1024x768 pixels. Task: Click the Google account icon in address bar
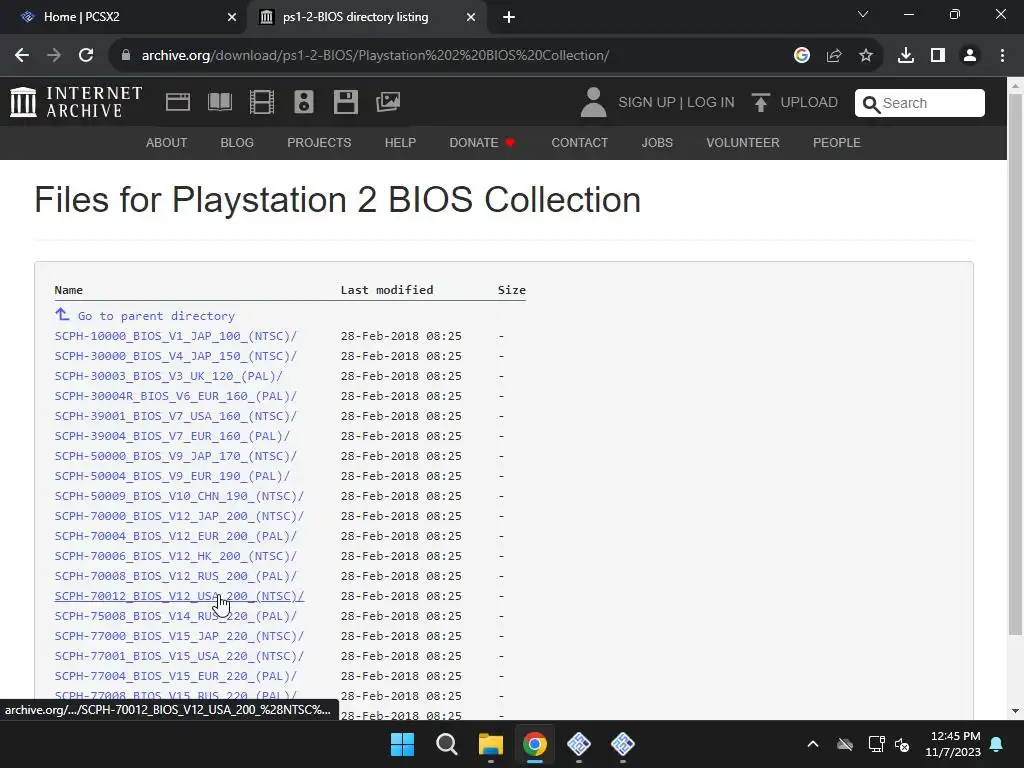click(x=802, y=56)
